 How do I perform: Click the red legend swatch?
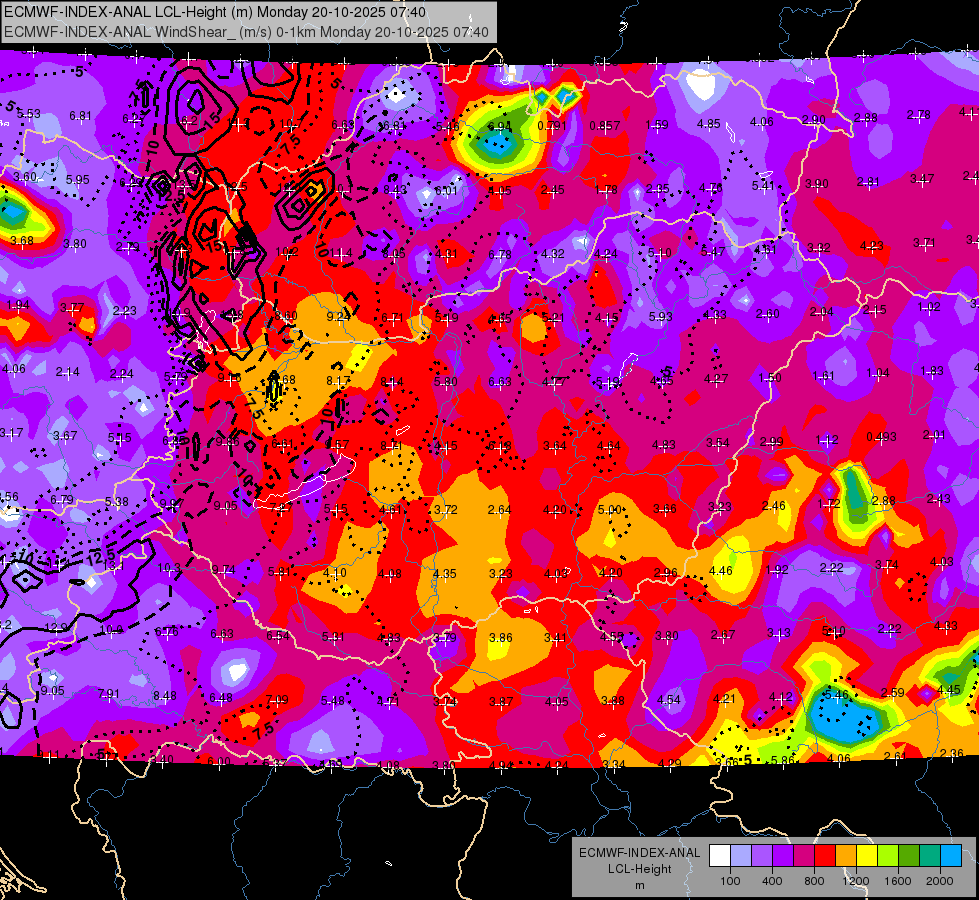(825, 855)
